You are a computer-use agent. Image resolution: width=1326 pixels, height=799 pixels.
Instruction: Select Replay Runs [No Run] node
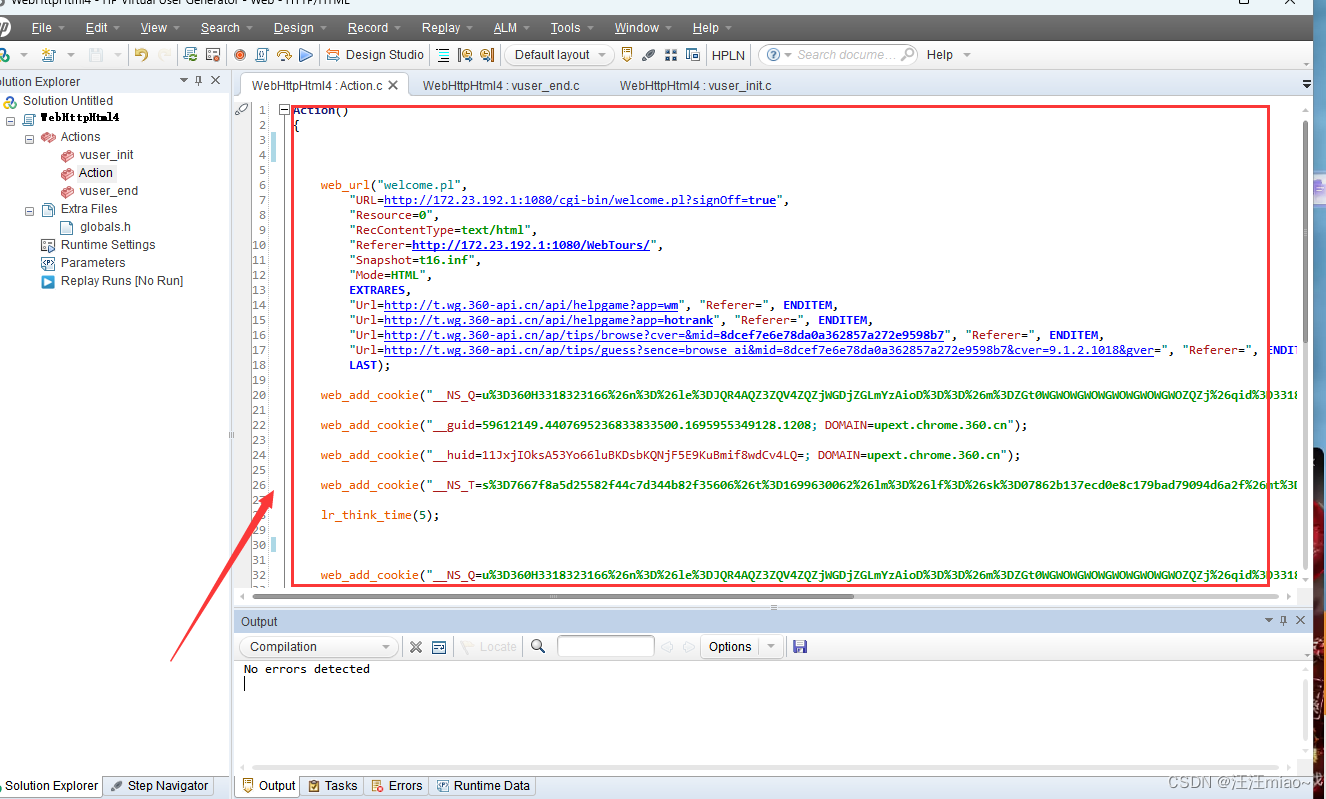[x=122, y=281]
